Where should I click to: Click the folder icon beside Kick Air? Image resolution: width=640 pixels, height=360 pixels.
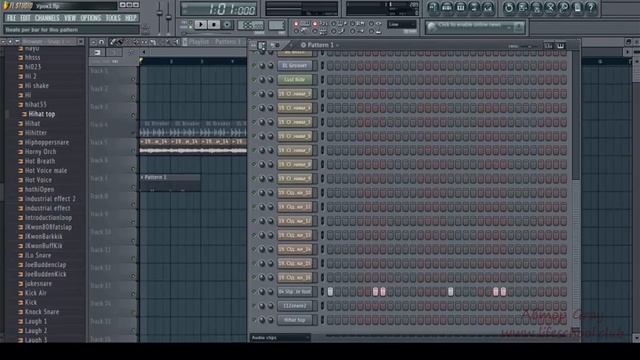pos(20,293)
